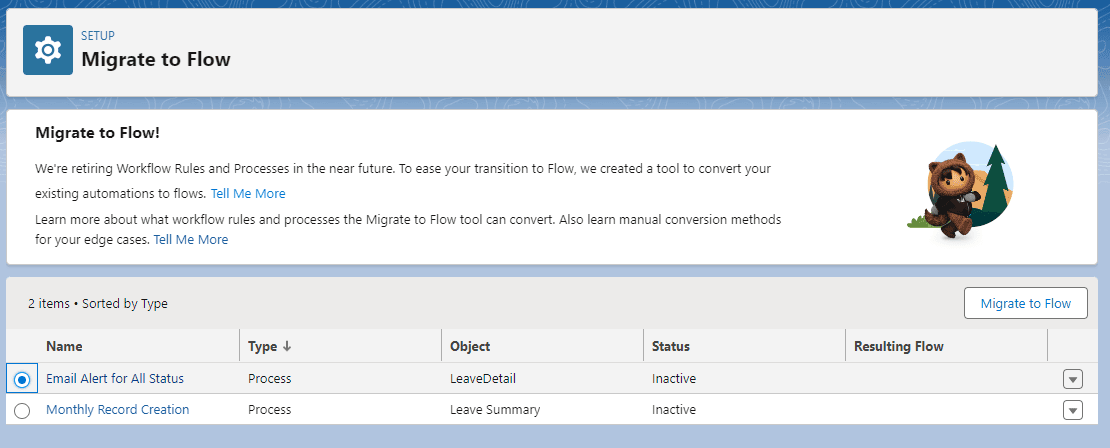Sort the table by the Name column header
1110x448 pixels.
coord(64,346)
